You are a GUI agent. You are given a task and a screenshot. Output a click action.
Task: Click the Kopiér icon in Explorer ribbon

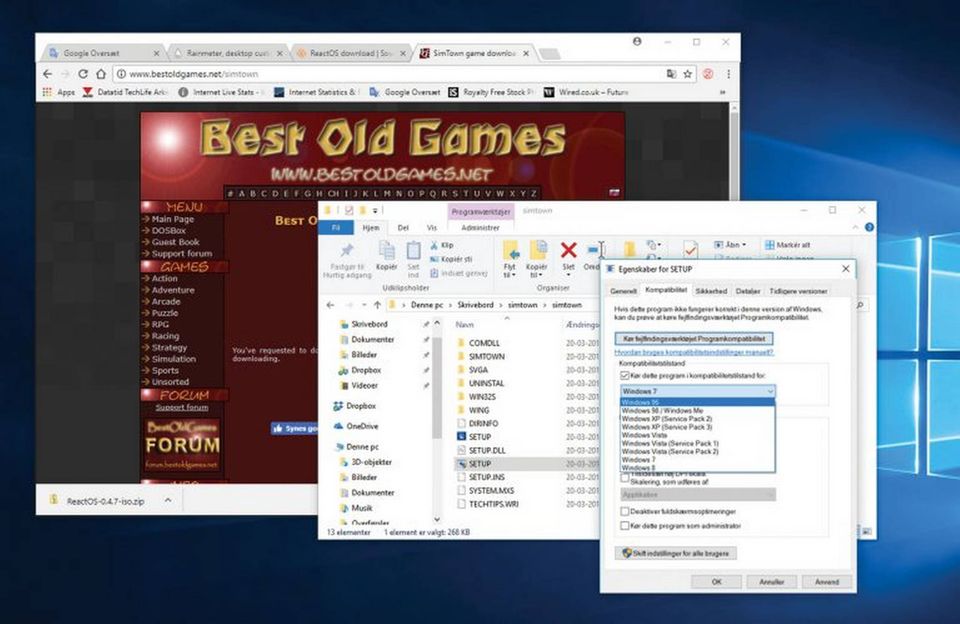[x=386, y=250]
